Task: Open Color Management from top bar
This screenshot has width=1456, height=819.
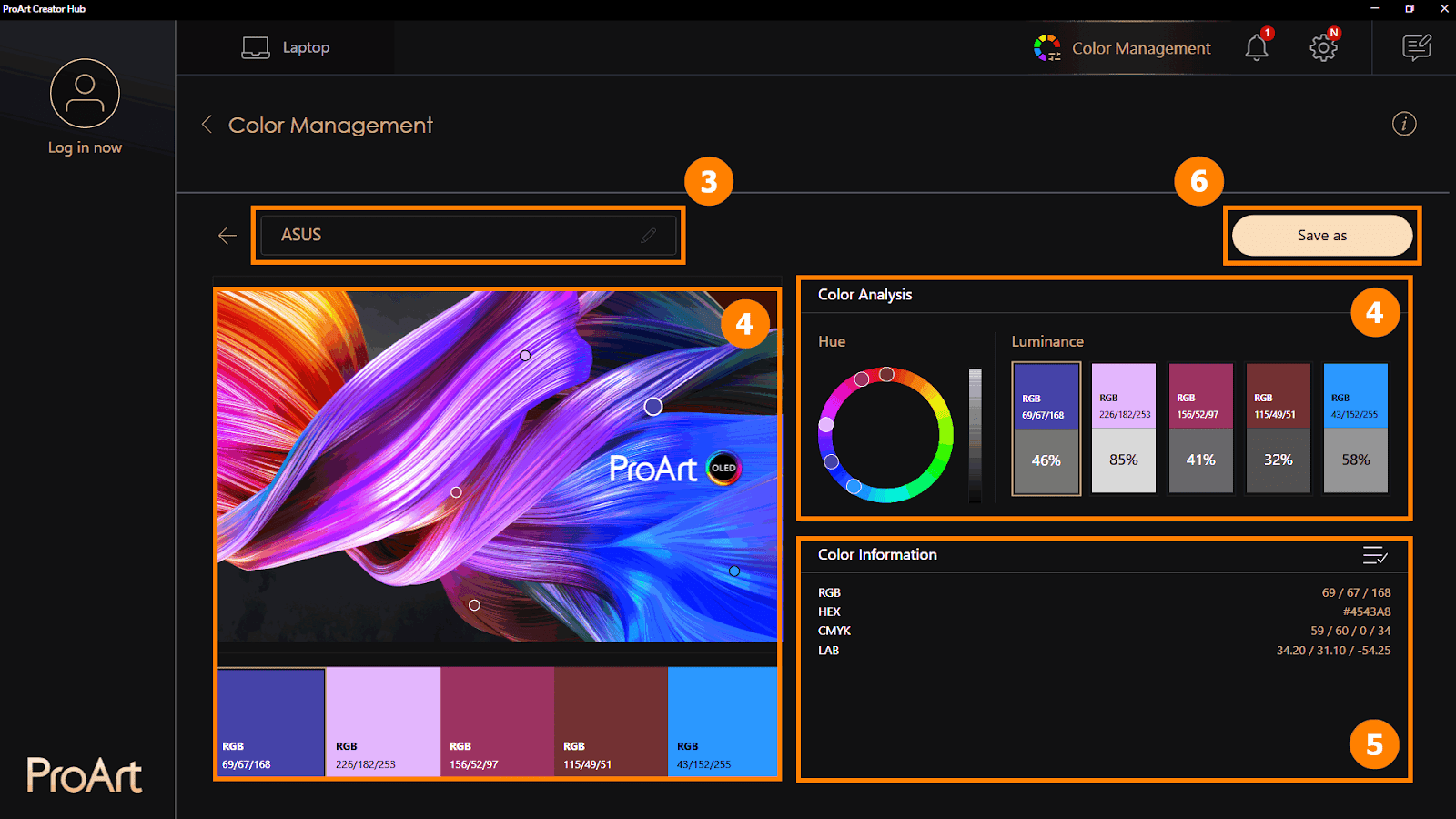Action: pyautogui.click(x=1122, y=48)
